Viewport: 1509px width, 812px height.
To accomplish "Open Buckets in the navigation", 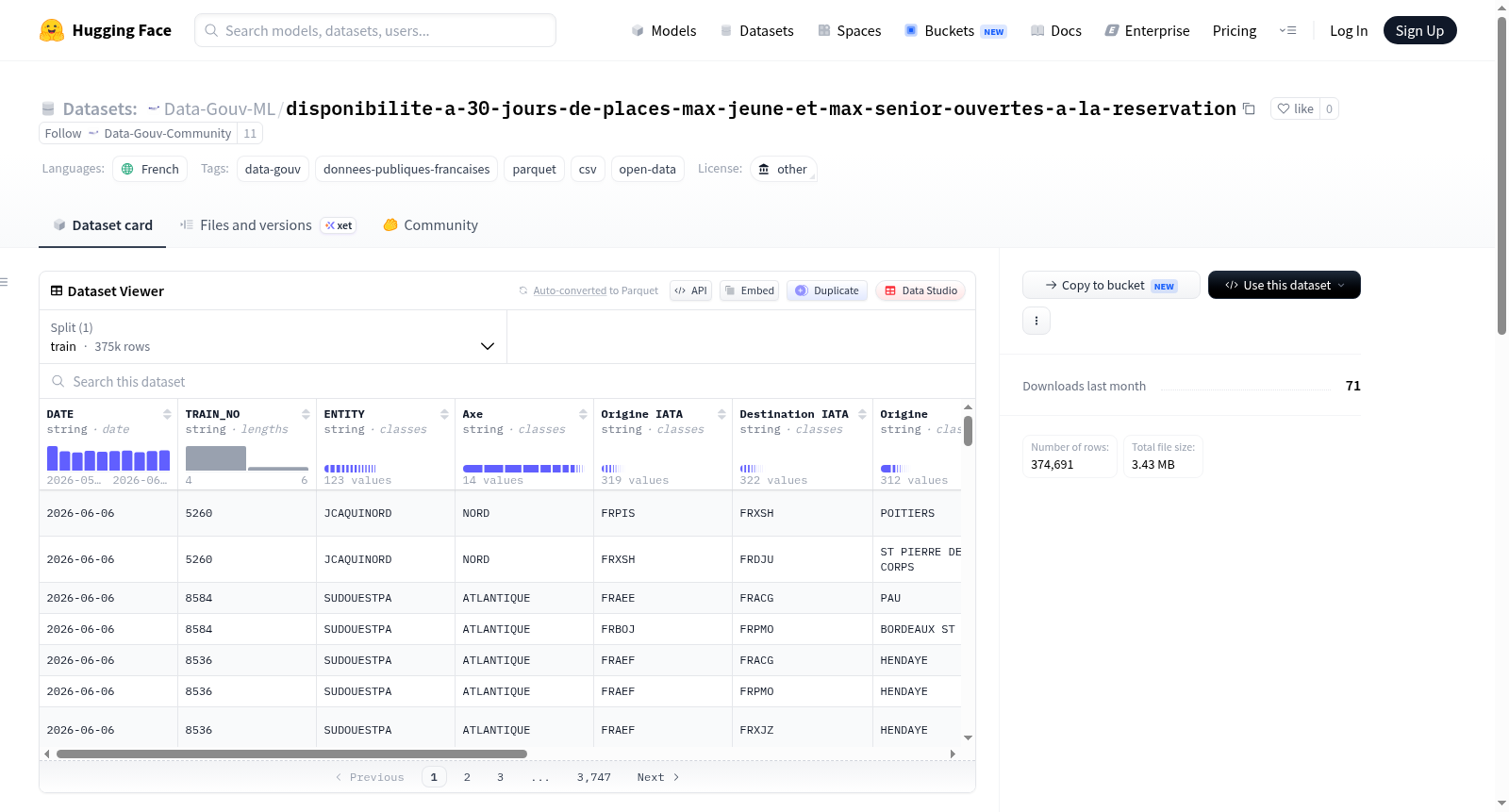I will [x=955, y=30].
